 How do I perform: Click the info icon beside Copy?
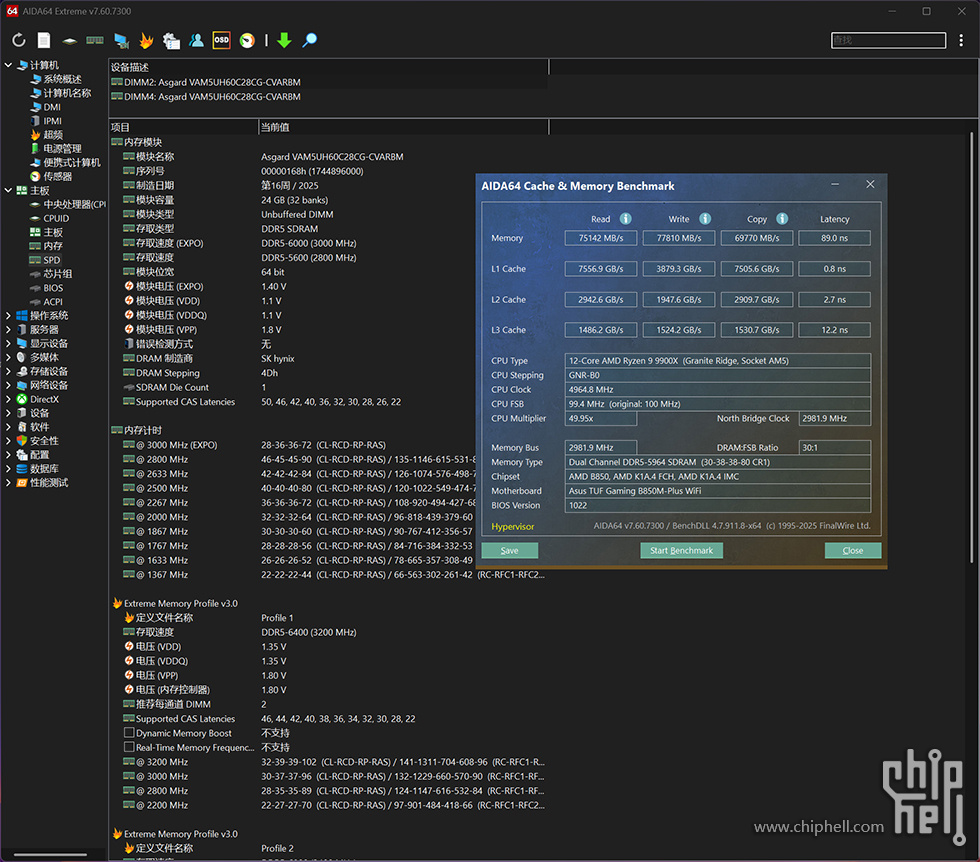[782, 219]
